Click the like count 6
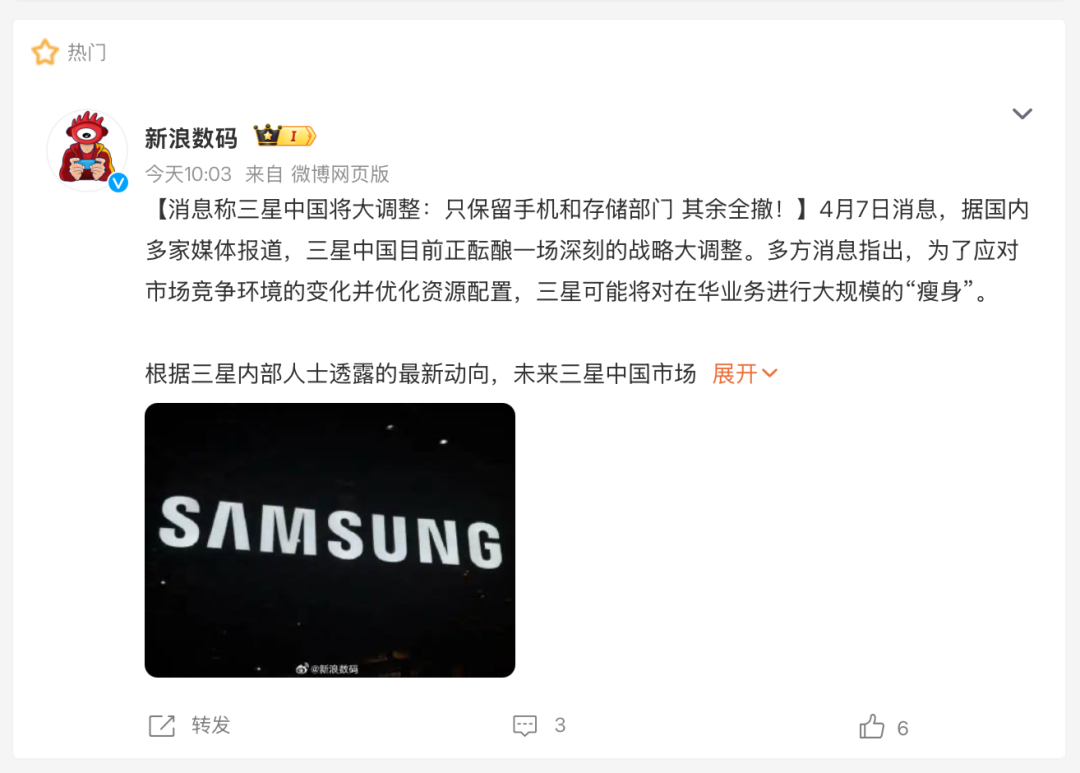Viewport: 1080px width, 773px height. tap(902, 728)
